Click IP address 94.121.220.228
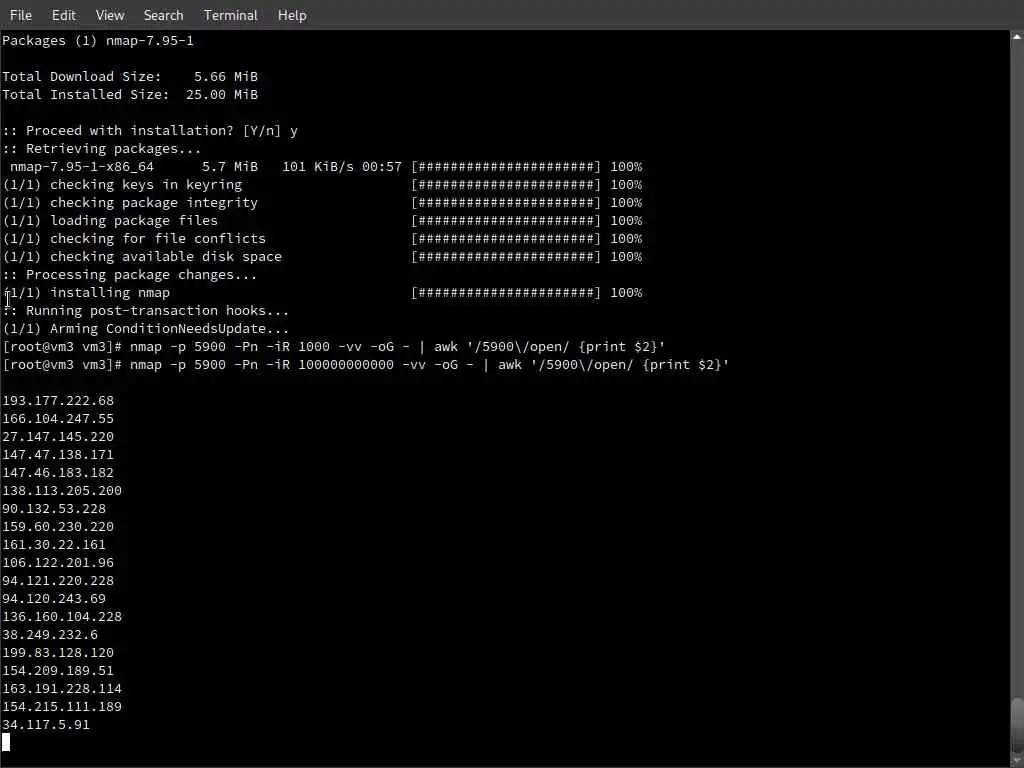This screenshot has height=768, width=1024. point(57,581)
